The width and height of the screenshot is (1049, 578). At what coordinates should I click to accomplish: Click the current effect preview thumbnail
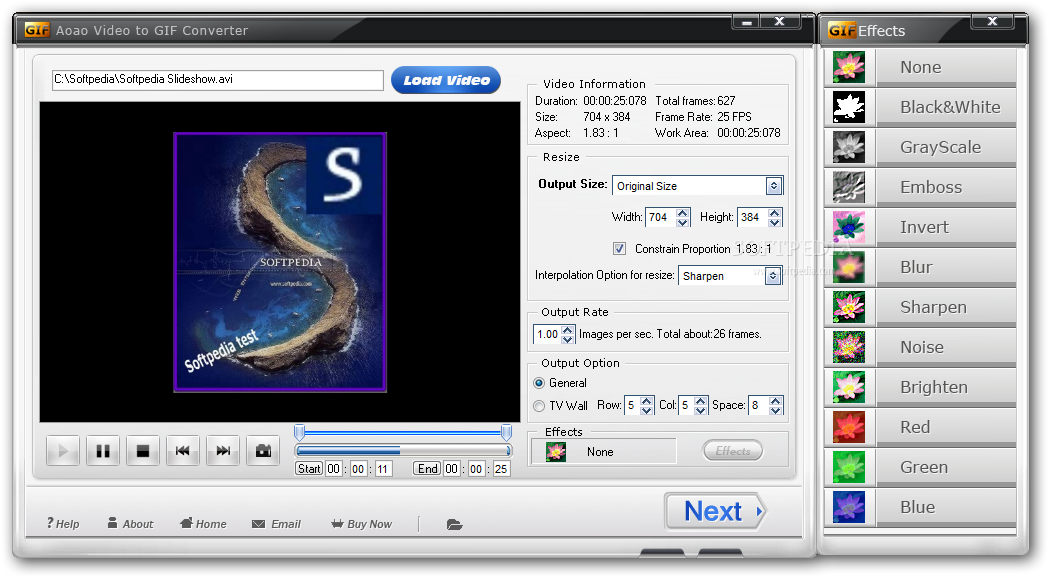coord(556,452)
